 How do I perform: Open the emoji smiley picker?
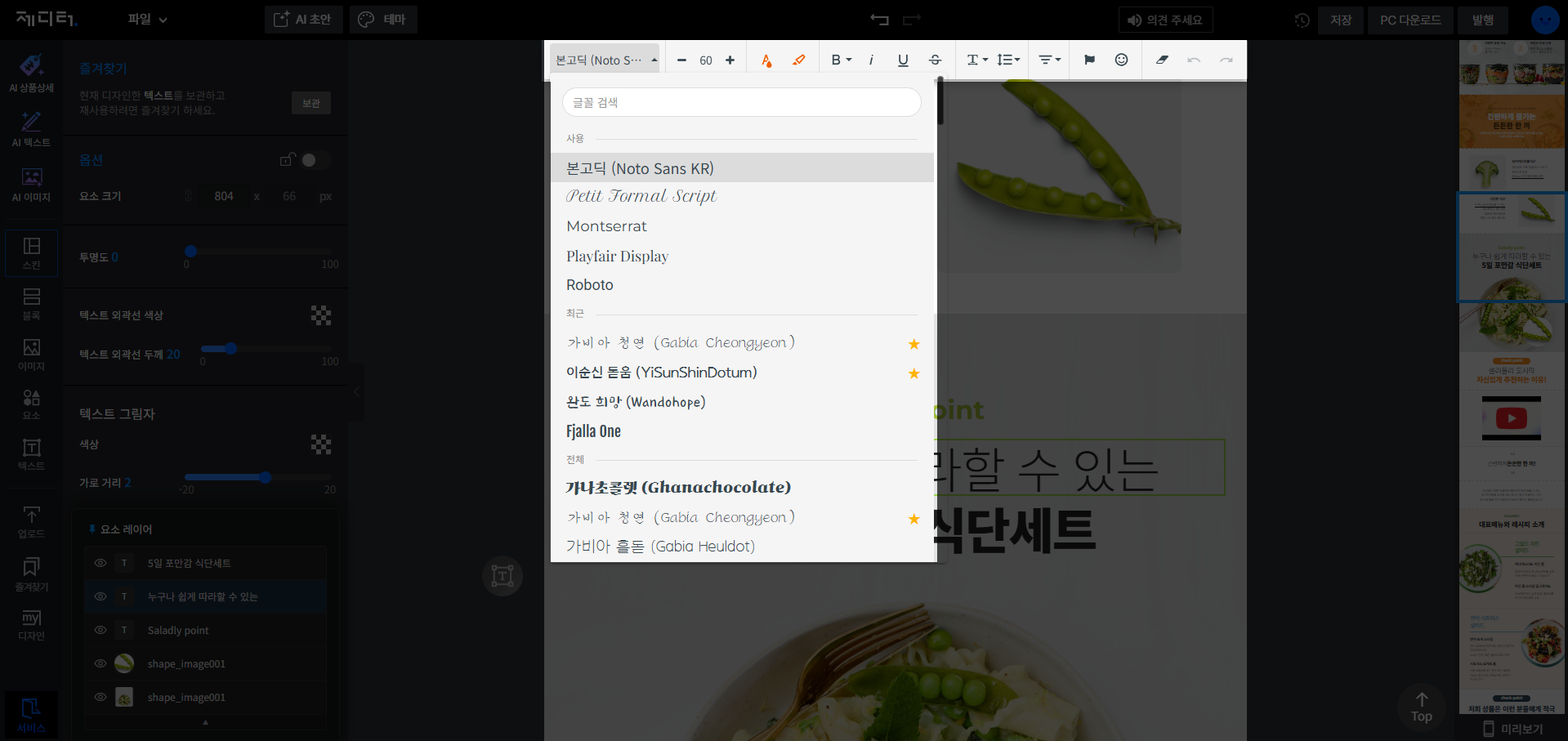(1122, 60)
